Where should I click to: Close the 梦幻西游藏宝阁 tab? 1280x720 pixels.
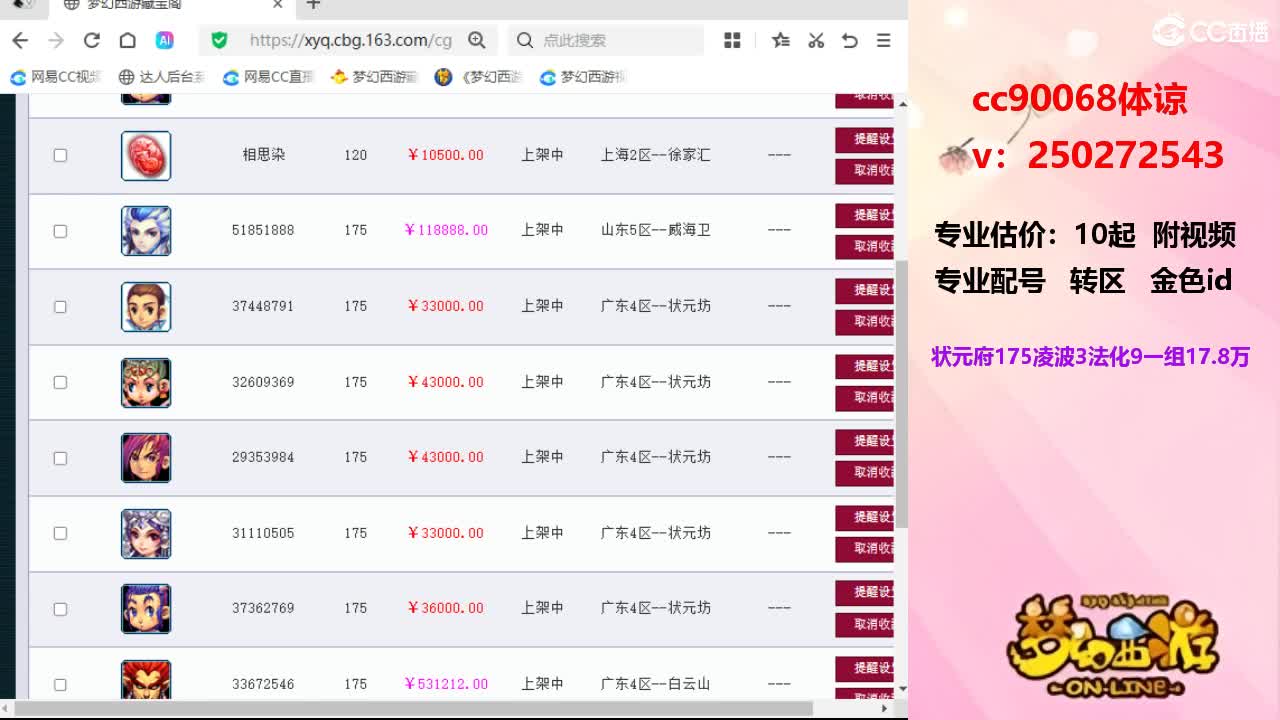[x=278, y=5]
